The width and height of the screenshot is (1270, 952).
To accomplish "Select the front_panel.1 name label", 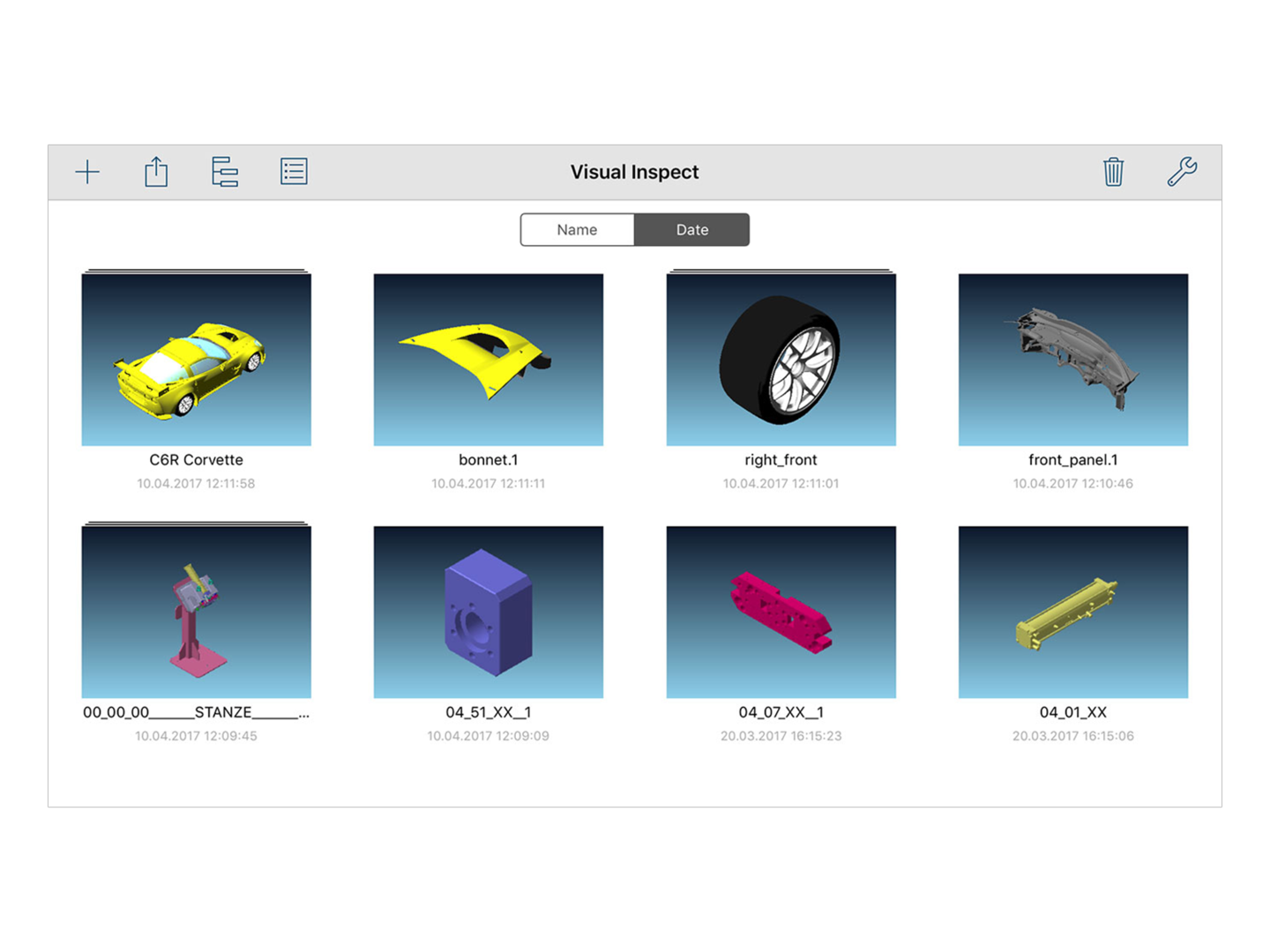I will pos(1073,459).
